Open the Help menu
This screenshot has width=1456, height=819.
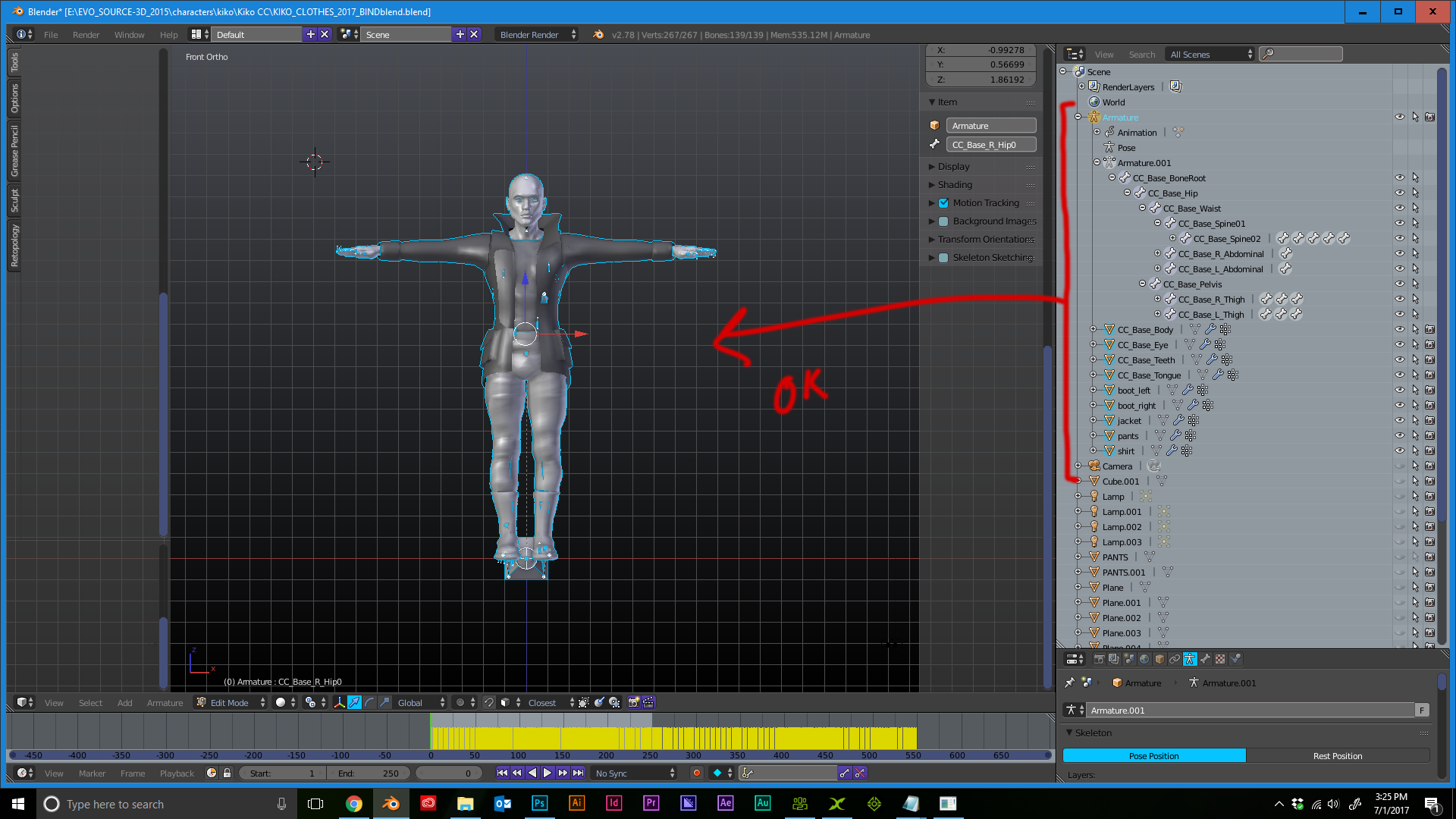pos(168,34)
